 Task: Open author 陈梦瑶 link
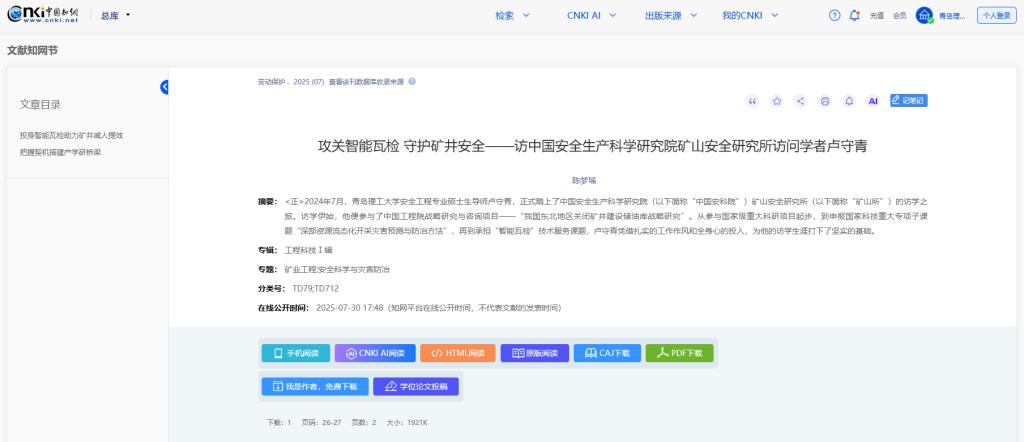[583, 180]
